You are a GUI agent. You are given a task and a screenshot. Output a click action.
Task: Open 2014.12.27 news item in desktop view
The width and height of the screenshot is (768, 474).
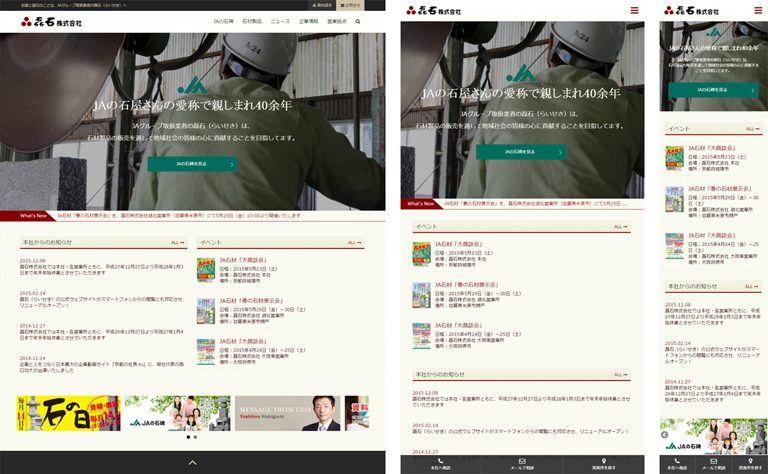102,332
